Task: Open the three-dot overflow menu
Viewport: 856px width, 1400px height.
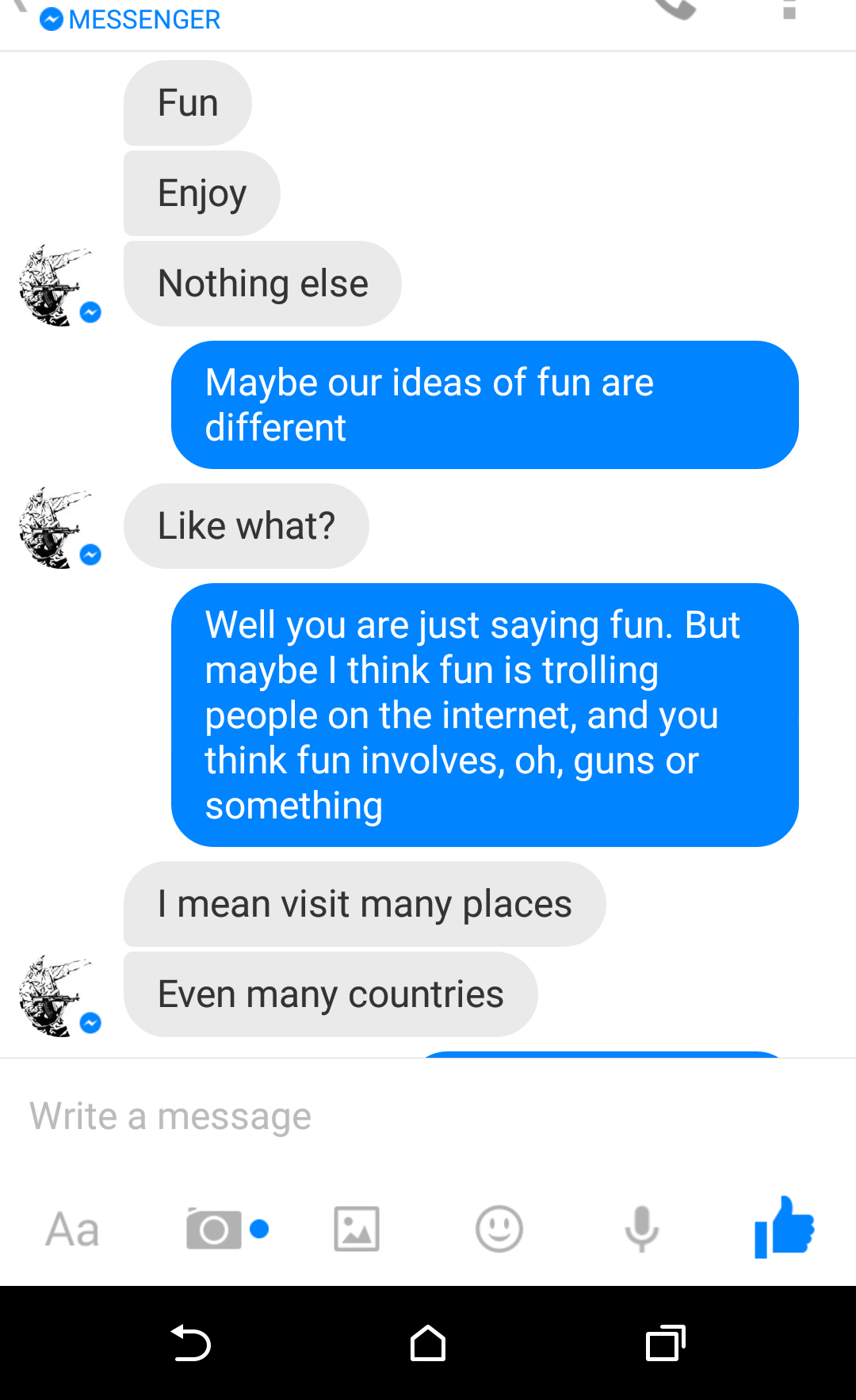Action: [789, 10]
